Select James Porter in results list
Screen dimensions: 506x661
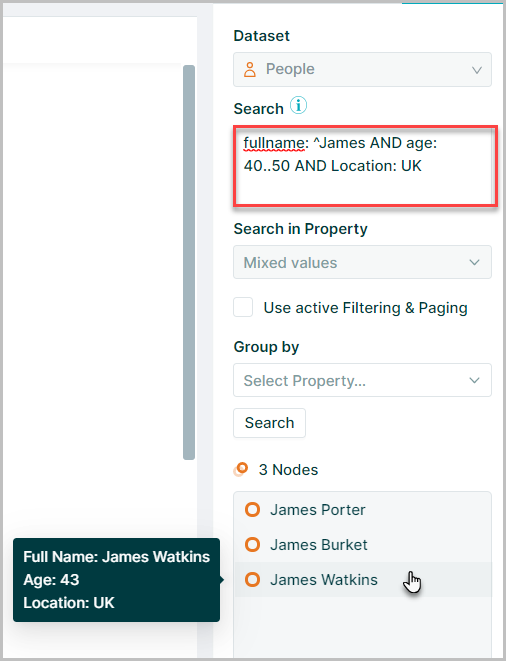(x=362, y=510)
